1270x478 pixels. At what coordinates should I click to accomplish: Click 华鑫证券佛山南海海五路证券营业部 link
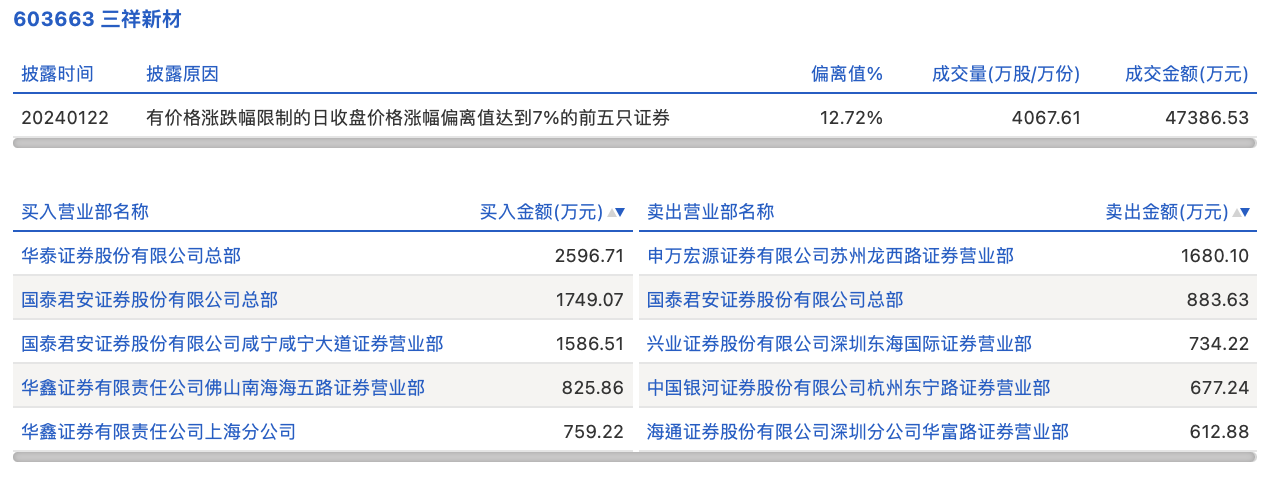[x=223, y=388]
